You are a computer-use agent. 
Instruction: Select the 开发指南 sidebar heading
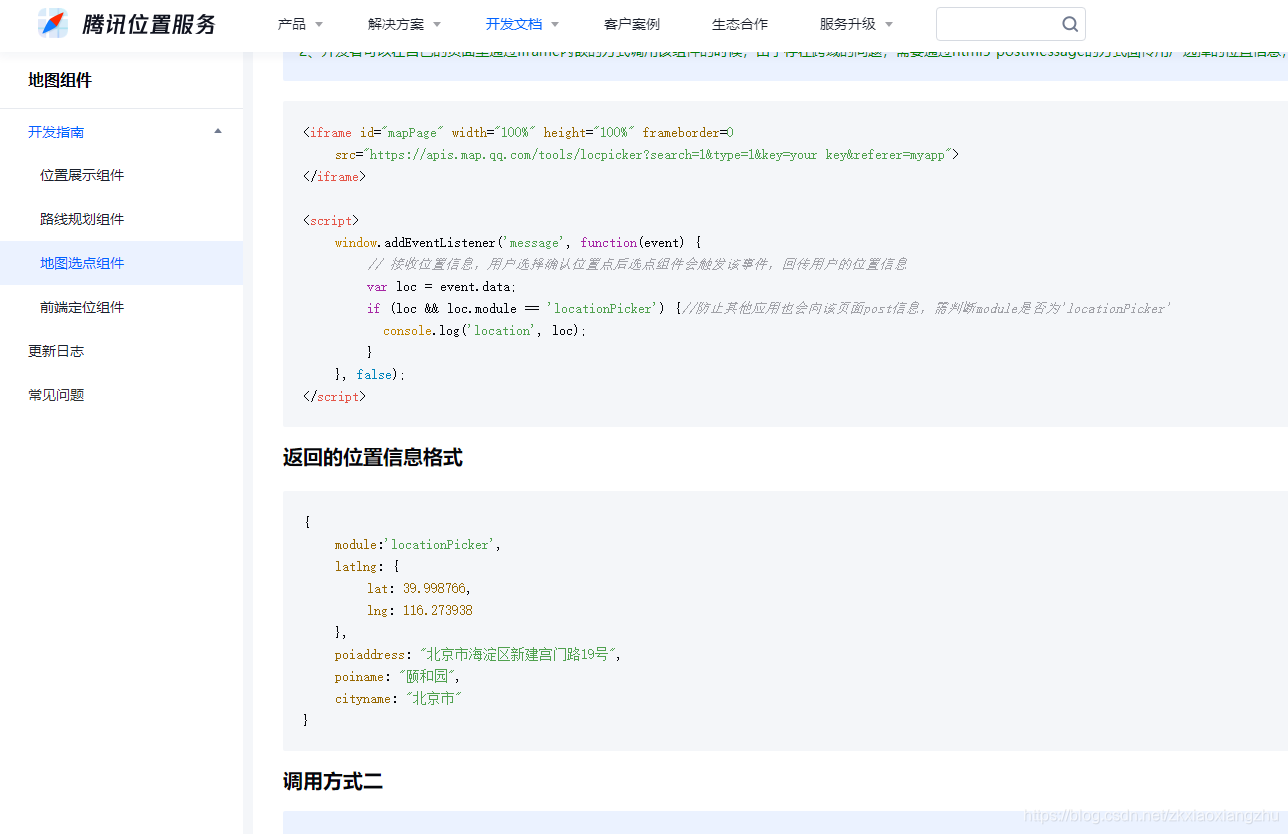tap(56, 132)
